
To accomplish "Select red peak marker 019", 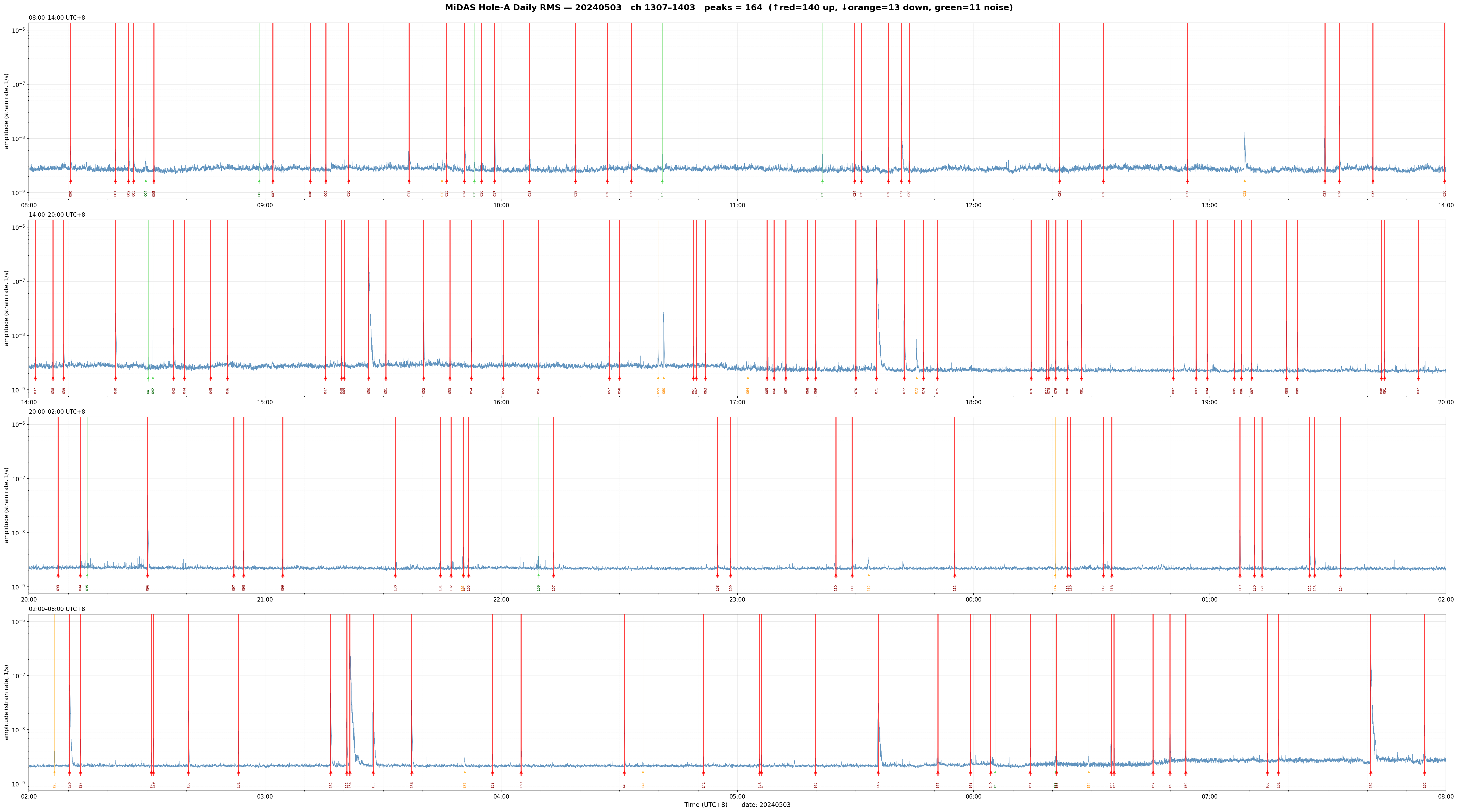I will pyautogui.click(x=576, y=181).
